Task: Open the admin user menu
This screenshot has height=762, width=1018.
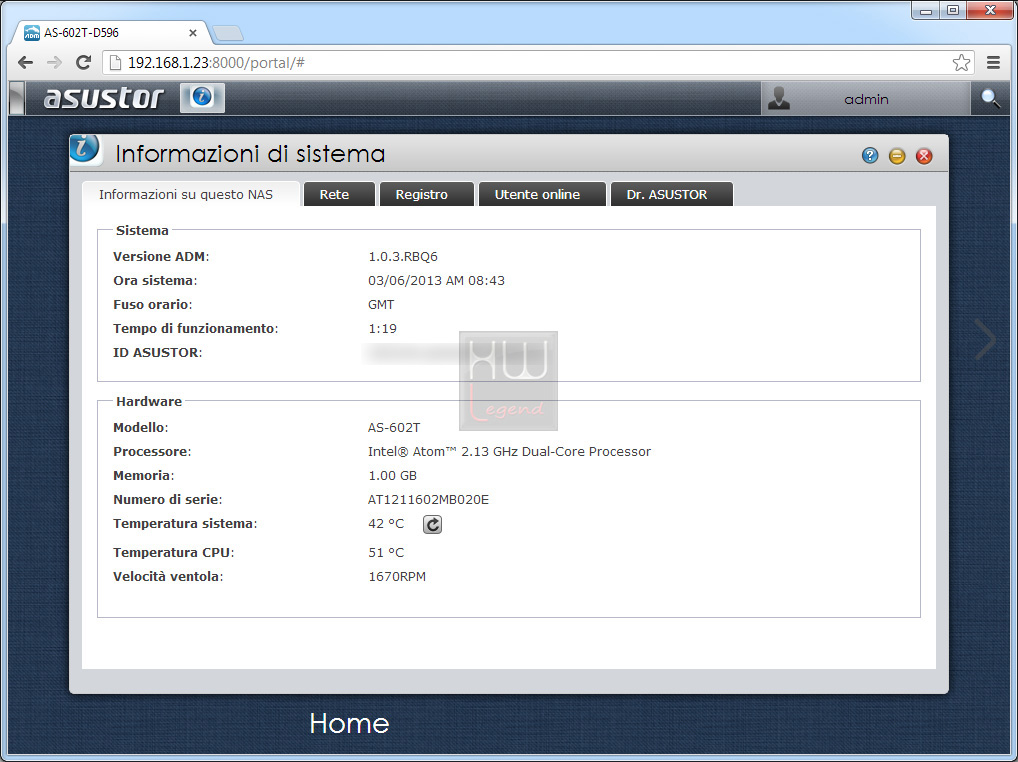Action: [865, 99]
